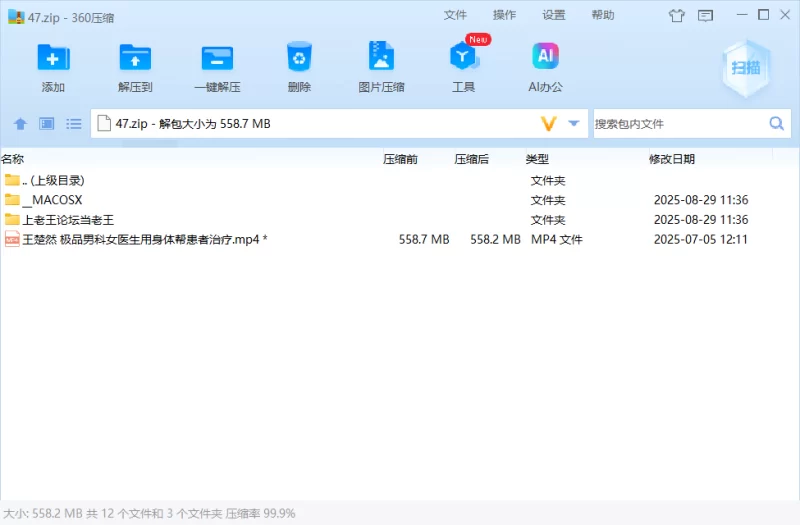
Task: Open the 图片压缩 image compression tool
Action: tap(381, 56)
